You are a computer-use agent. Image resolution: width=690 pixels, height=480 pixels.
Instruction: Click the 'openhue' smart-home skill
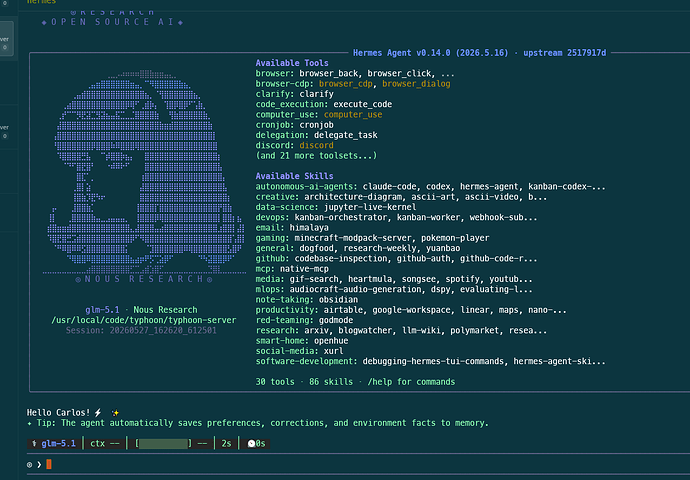[x=331, y=341]
